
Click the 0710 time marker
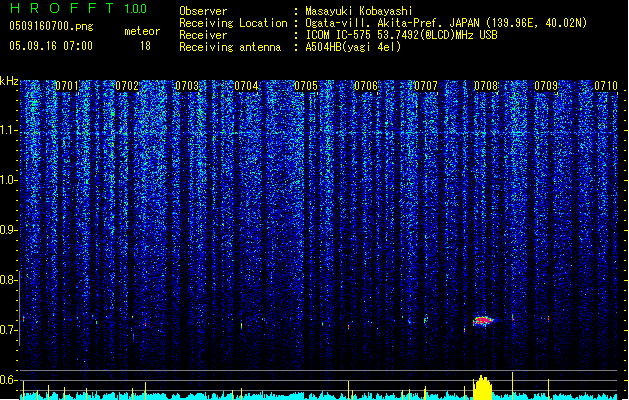(x=606, y=86)
